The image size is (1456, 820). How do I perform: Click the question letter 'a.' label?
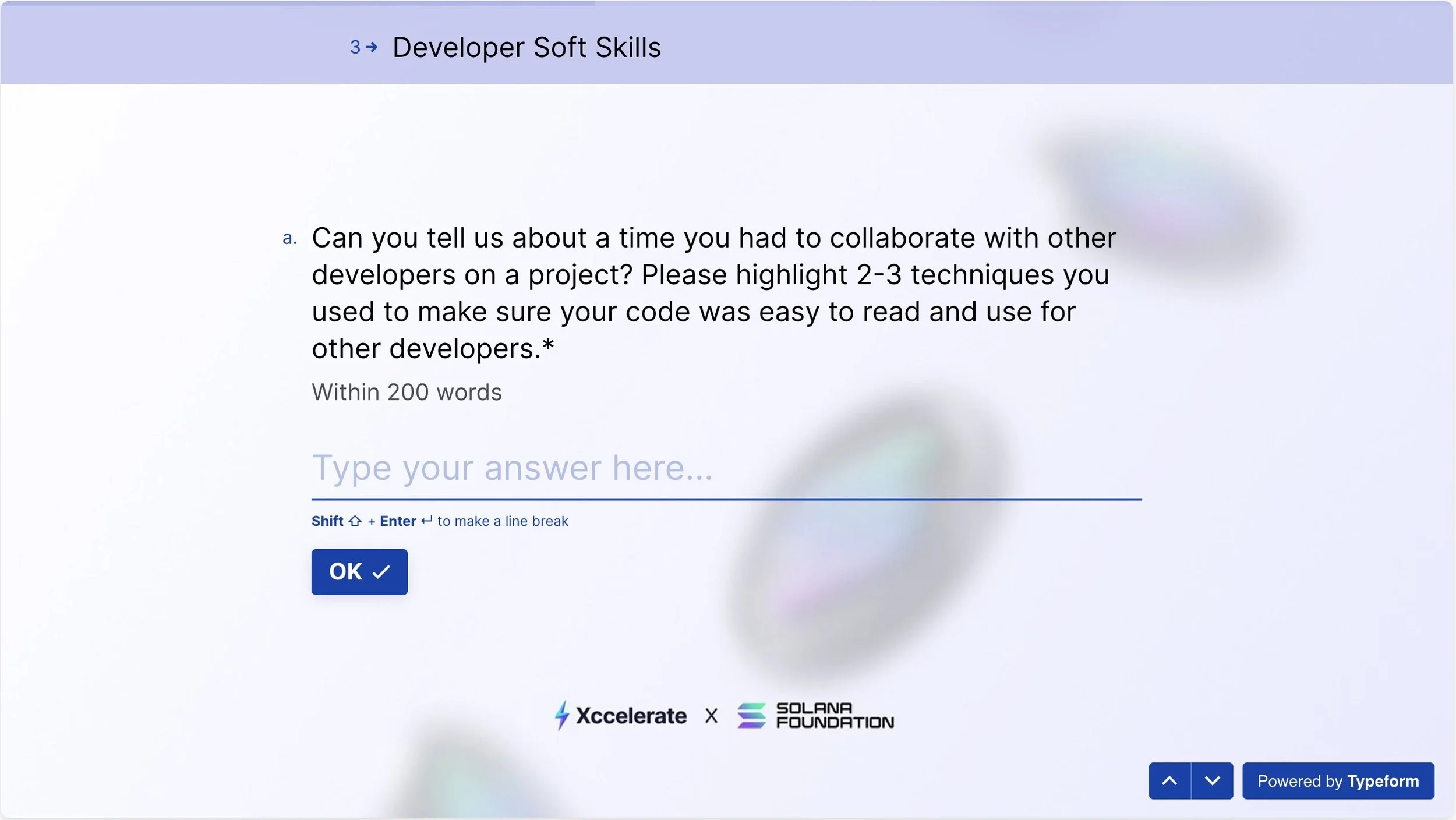point(289,238)
